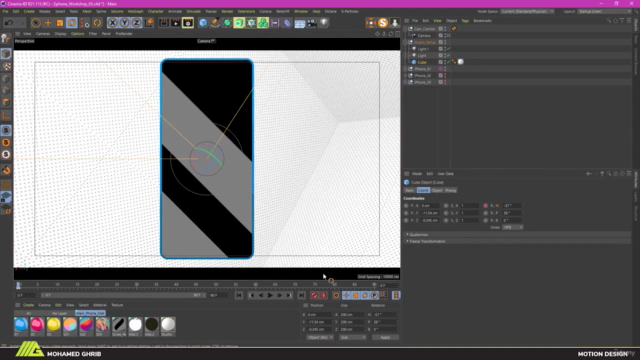Viewport: 640px width, 360px height.
Task: Open the viewport Cameras menu
Action: click(43, 34)
